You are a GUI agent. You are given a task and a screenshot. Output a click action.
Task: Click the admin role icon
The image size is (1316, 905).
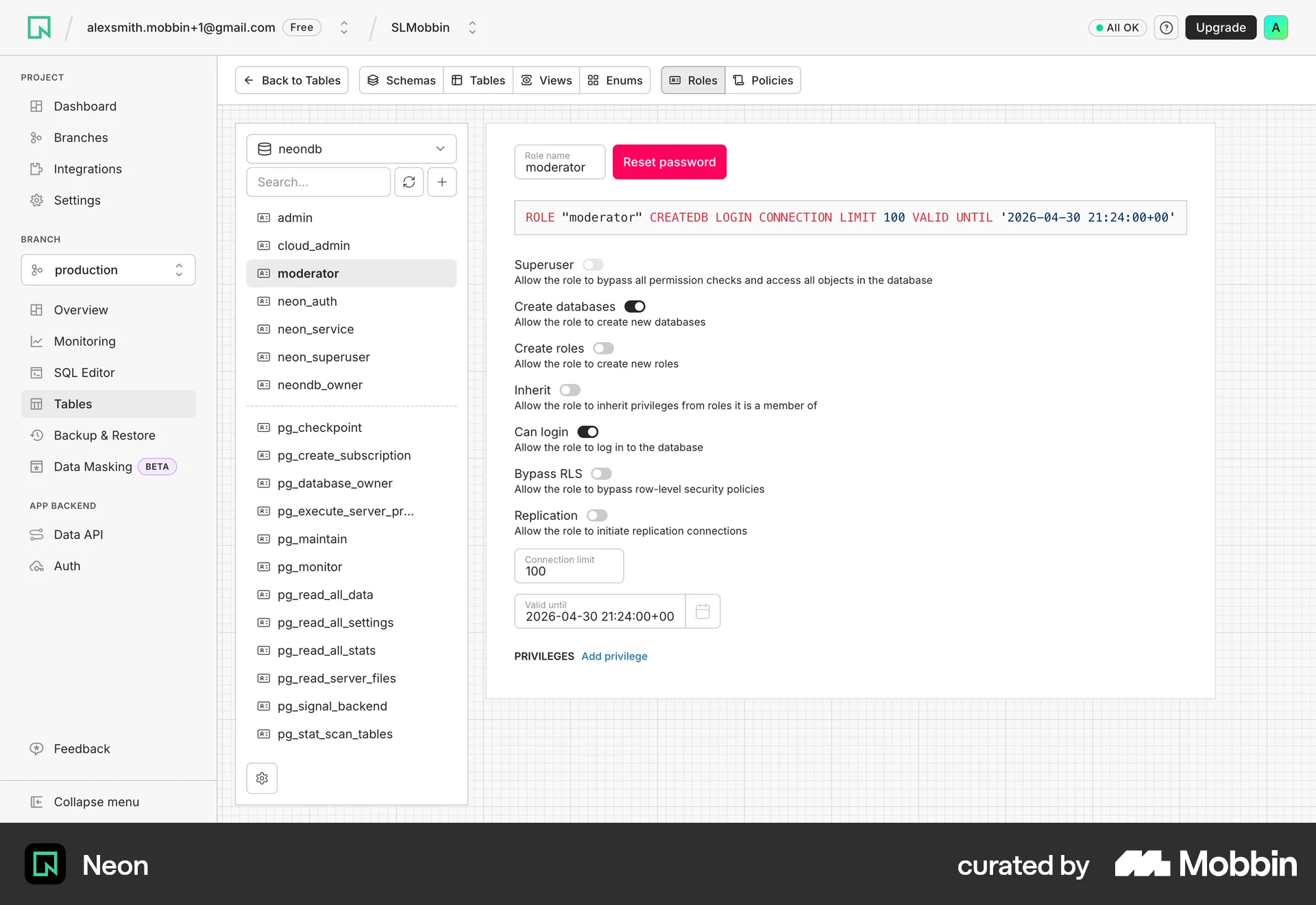(x=263, y=217)
